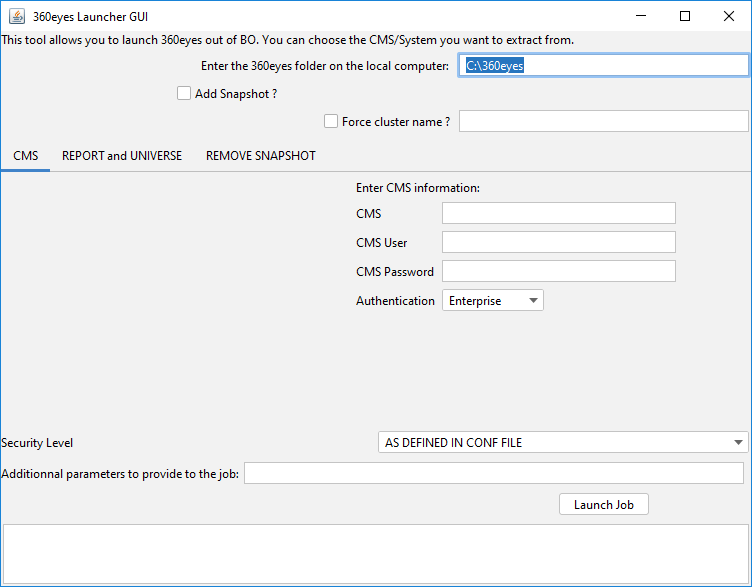The image size is (752, 587).
Task: Click inside the bottom output log area
Action: click(376, 554)
